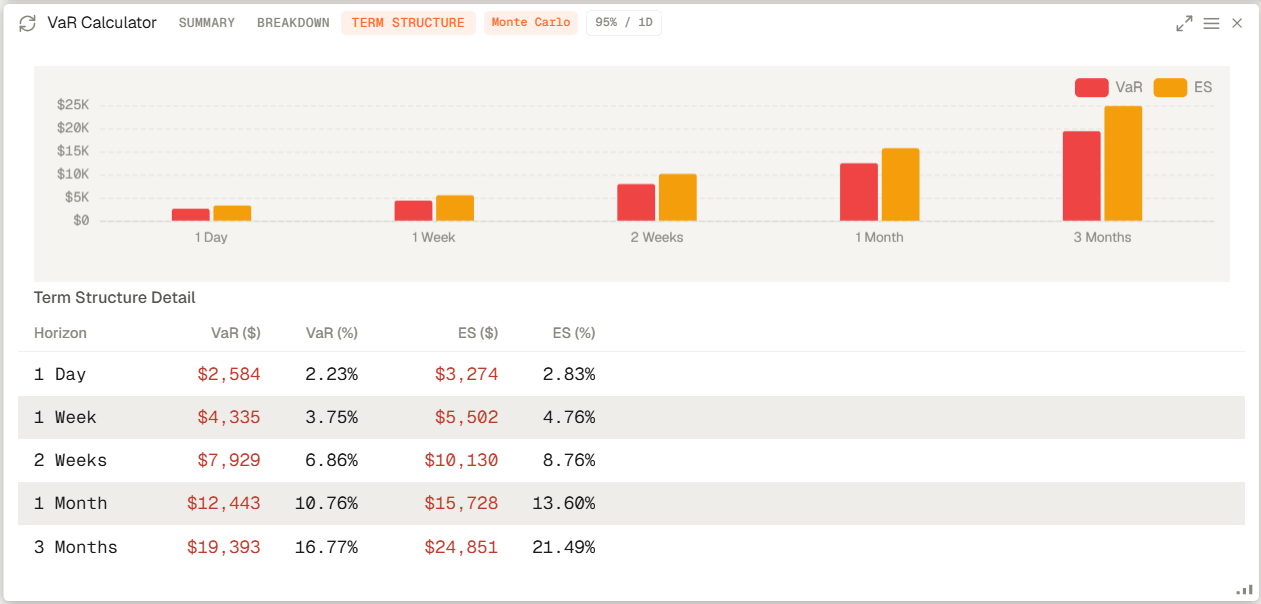Select the 2 Weeks row label
The image size is (1261, 604).
pyautogui.click(x=70, y=460)
